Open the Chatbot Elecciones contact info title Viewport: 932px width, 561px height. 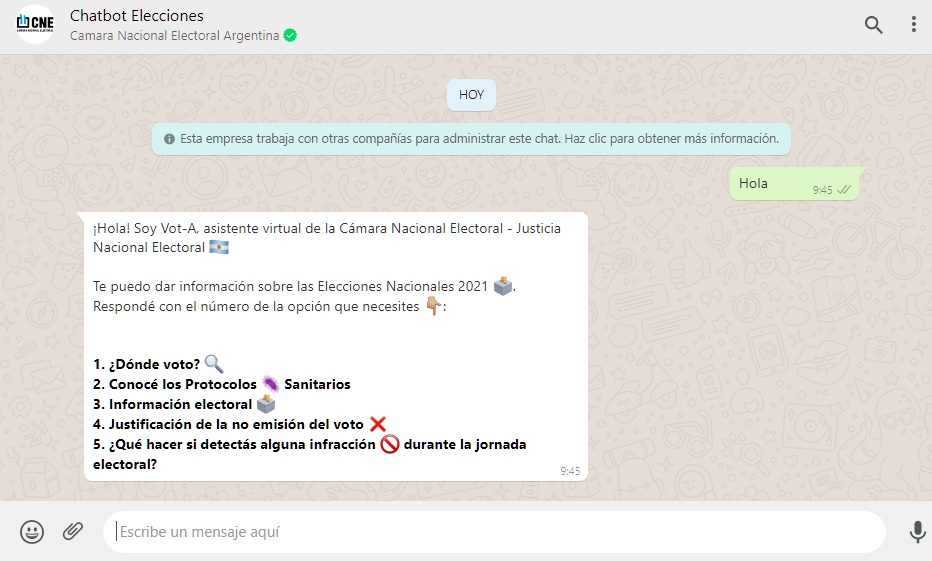pos(137,15)
